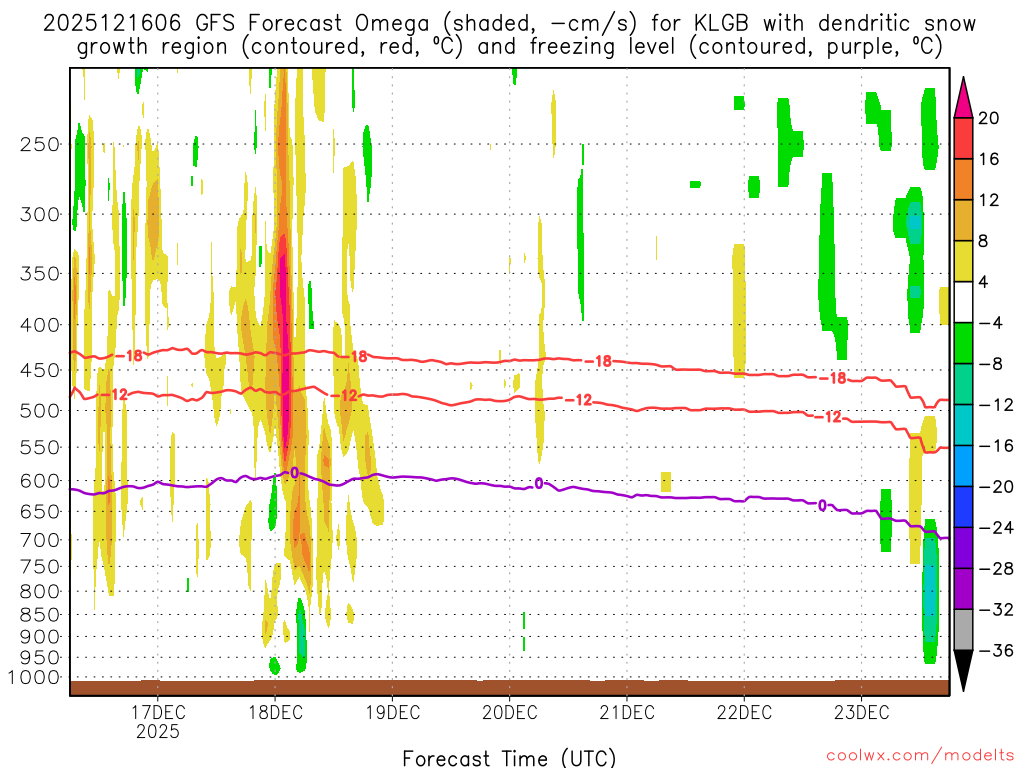Viewport: 1024px width, 768px height.
Task: Click the 350 pressure level label
Action: coord(40,274)
